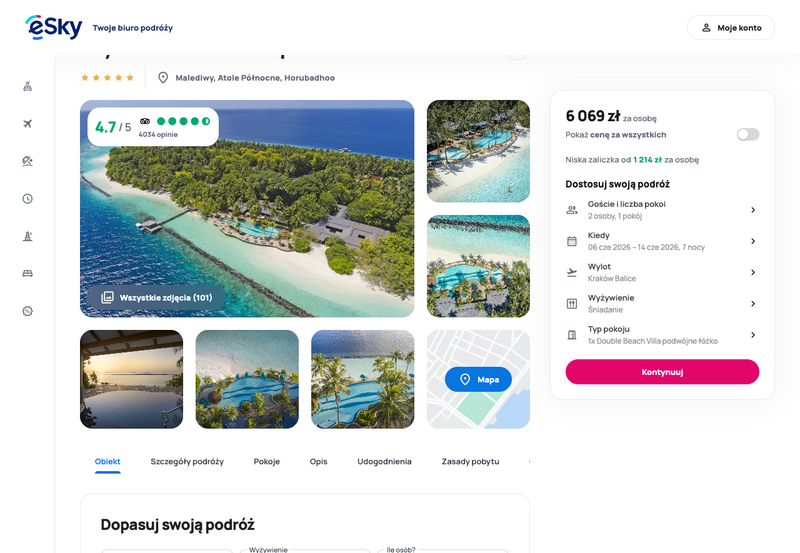Switch to 'Szczegóły podróży' tab
Viewport: 800px width, 553px height.
pos(187,462)
